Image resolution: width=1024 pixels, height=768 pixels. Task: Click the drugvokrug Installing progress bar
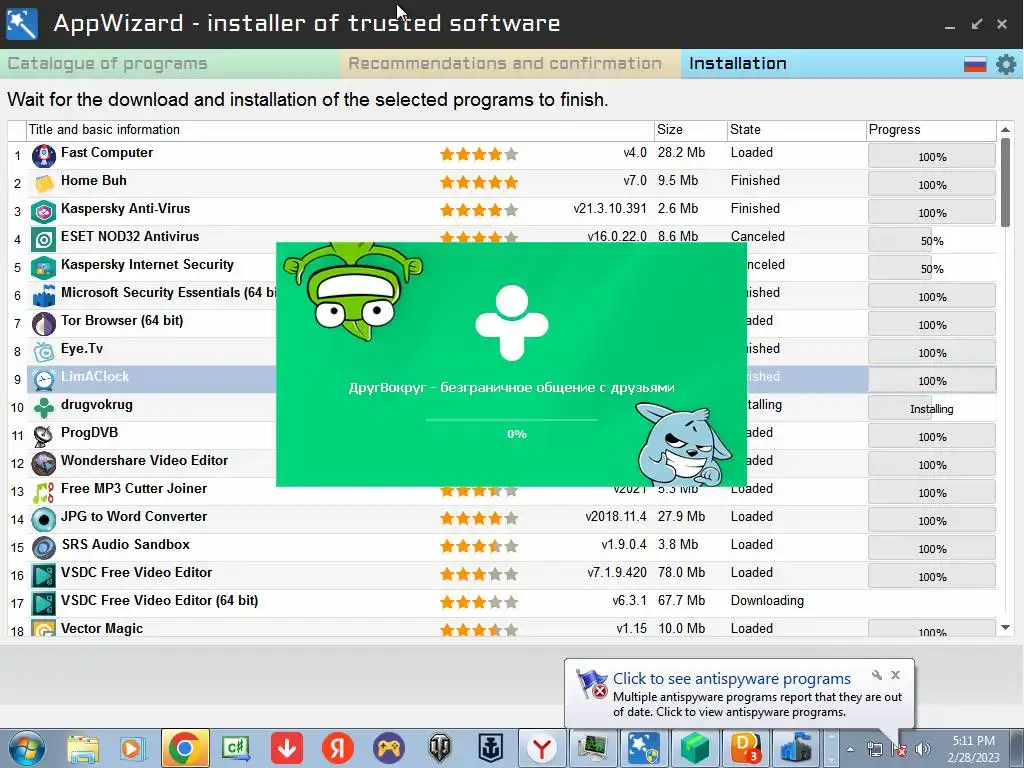932,409
